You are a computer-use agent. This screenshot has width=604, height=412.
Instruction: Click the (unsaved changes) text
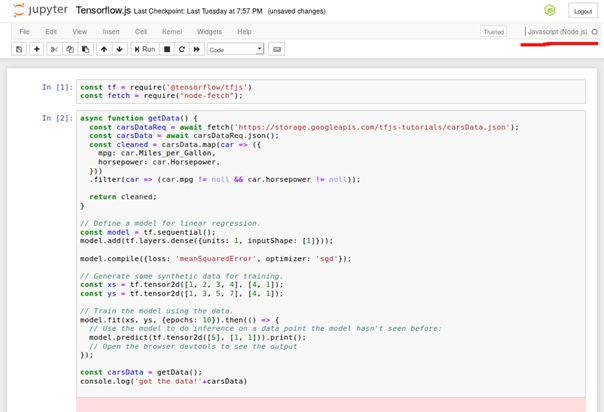[296, 11]
